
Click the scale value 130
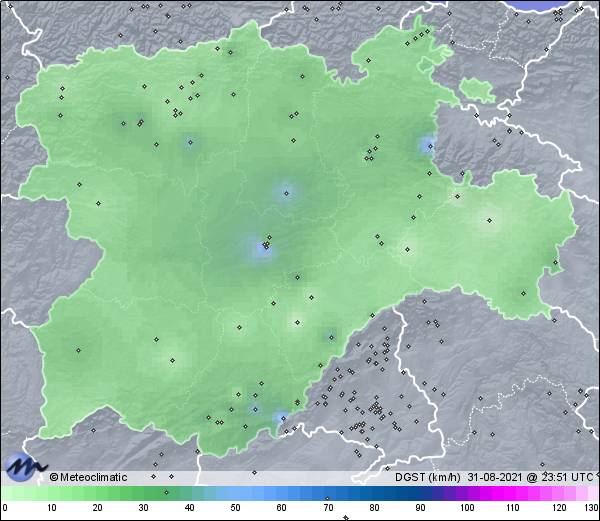pos(592,508)
